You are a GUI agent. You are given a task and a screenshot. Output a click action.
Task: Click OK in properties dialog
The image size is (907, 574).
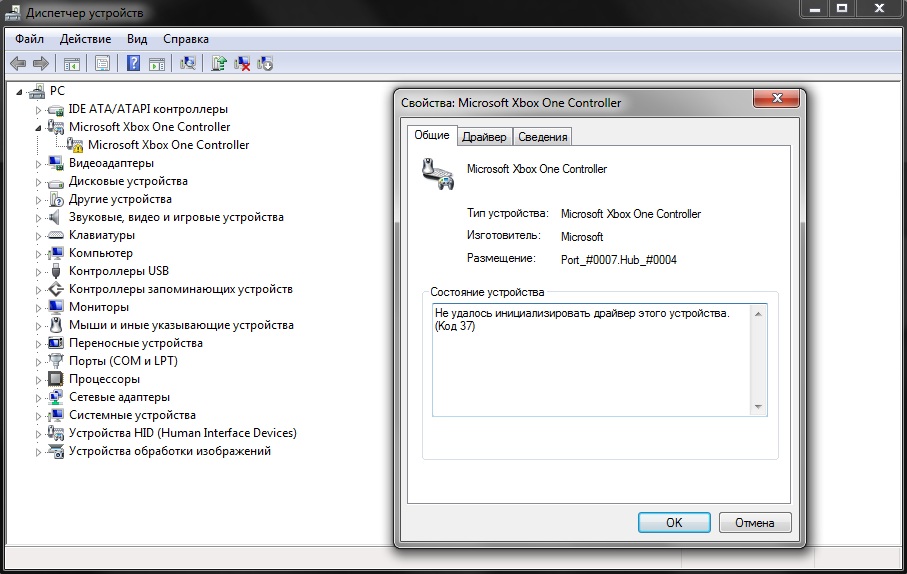click(674, 523)
